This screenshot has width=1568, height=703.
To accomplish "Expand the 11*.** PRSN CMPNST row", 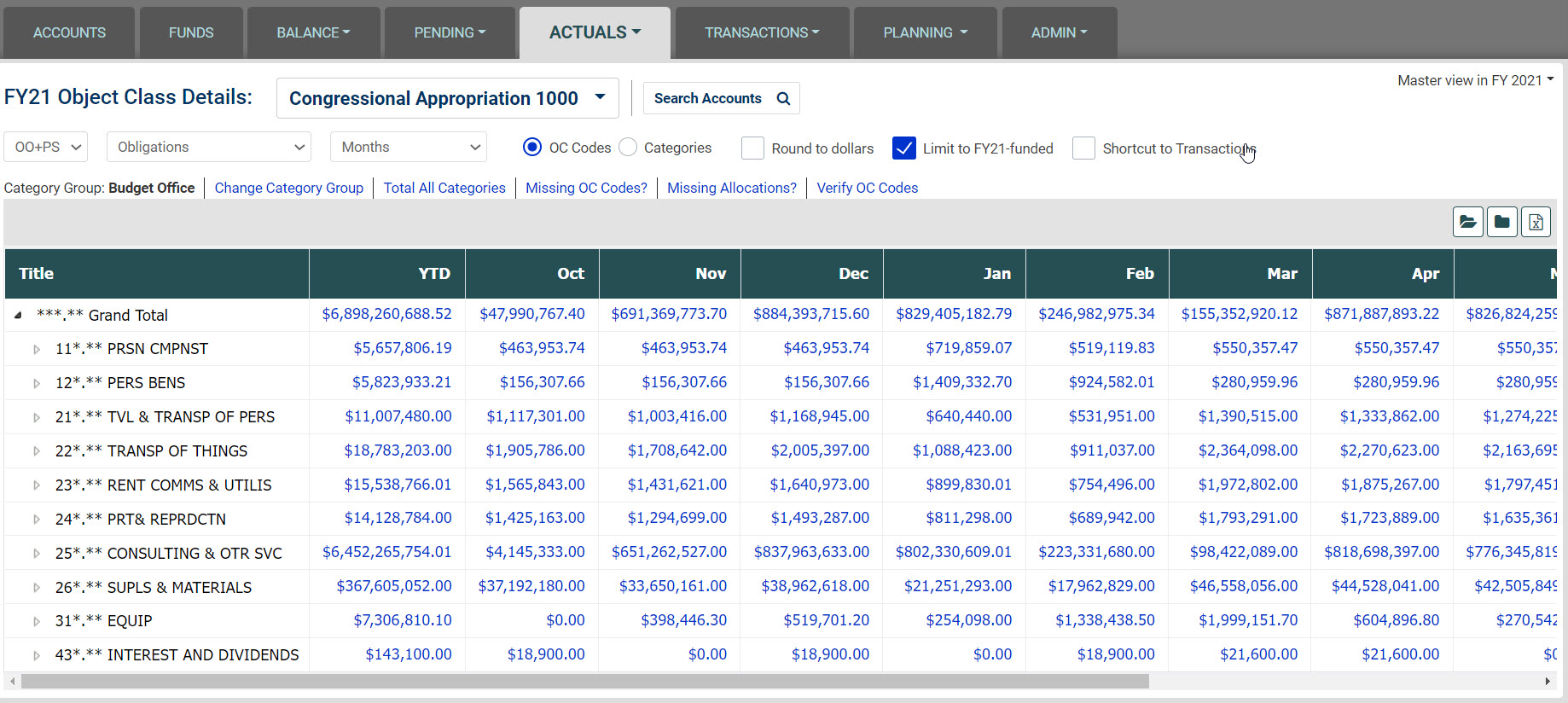I will click(36, 349).
